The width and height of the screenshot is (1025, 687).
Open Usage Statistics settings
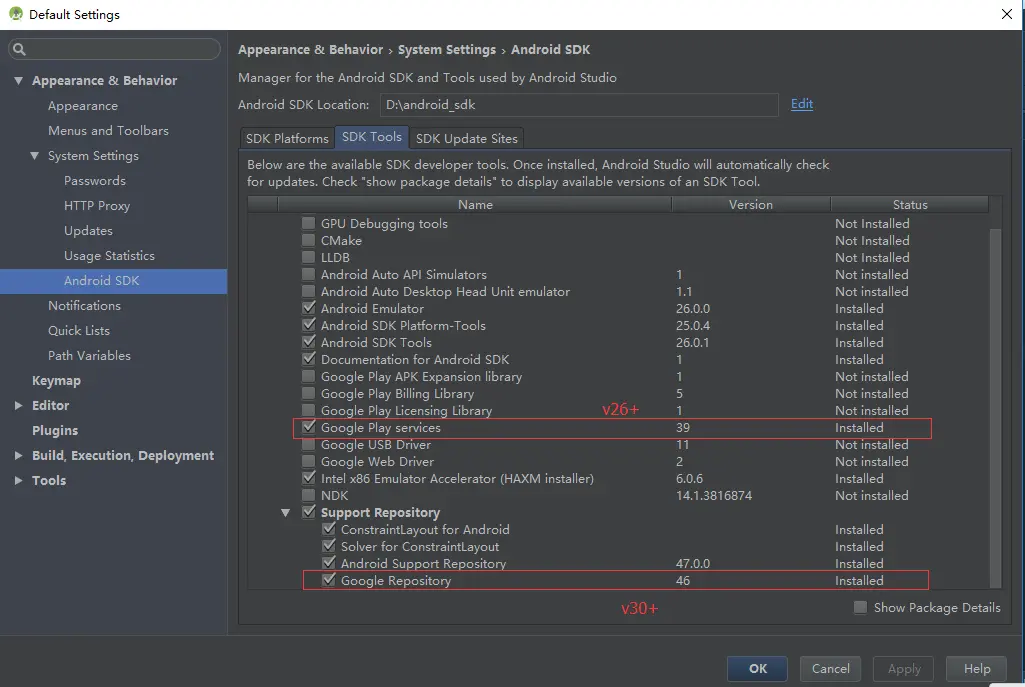109,256
